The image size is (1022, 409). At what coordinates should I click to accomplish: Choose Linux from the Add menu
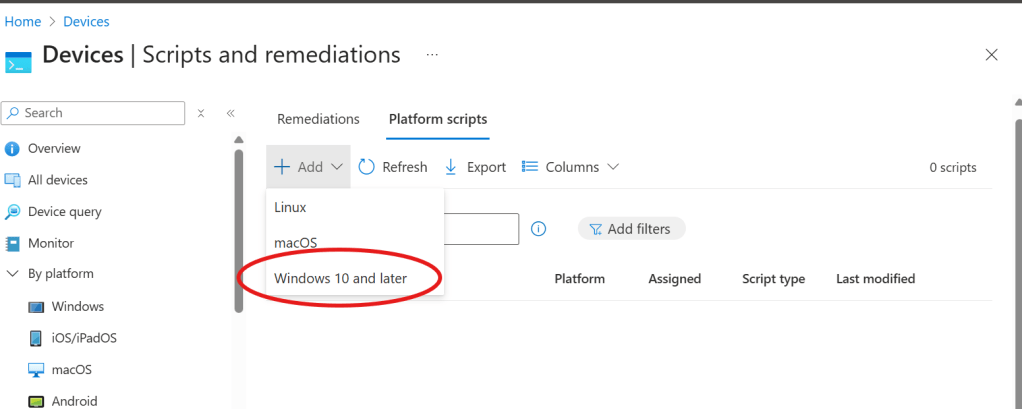(x=290, y=207)
